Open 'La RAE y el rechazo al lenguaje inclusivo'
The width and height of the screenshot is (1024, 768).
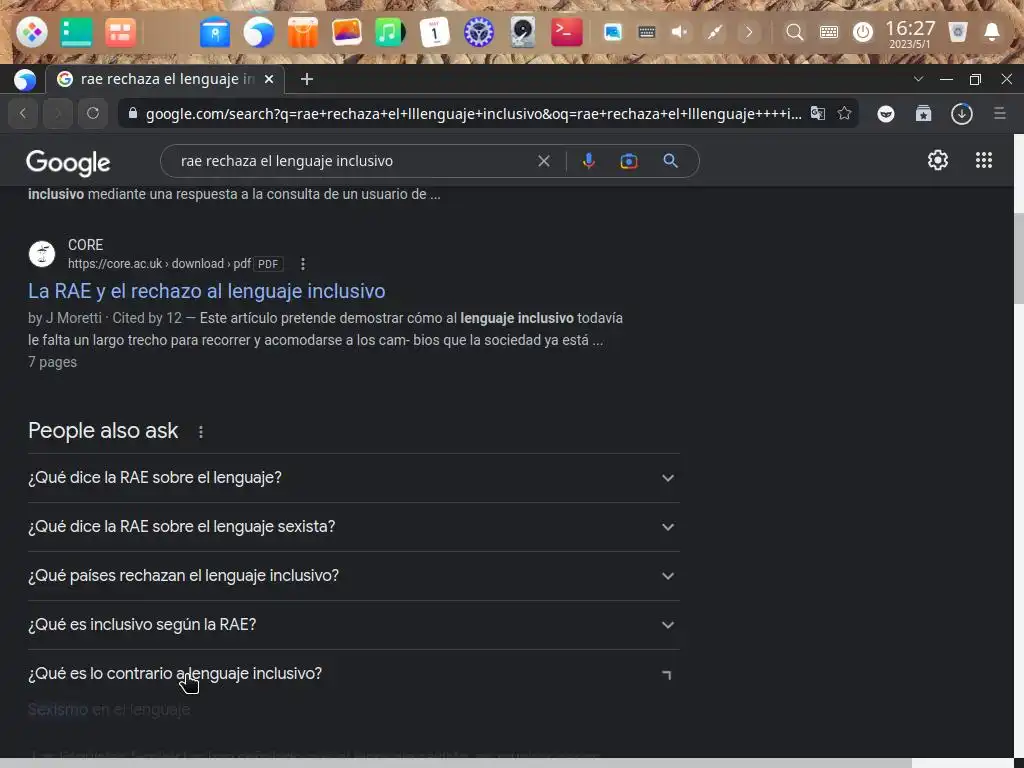click(206, 291)
